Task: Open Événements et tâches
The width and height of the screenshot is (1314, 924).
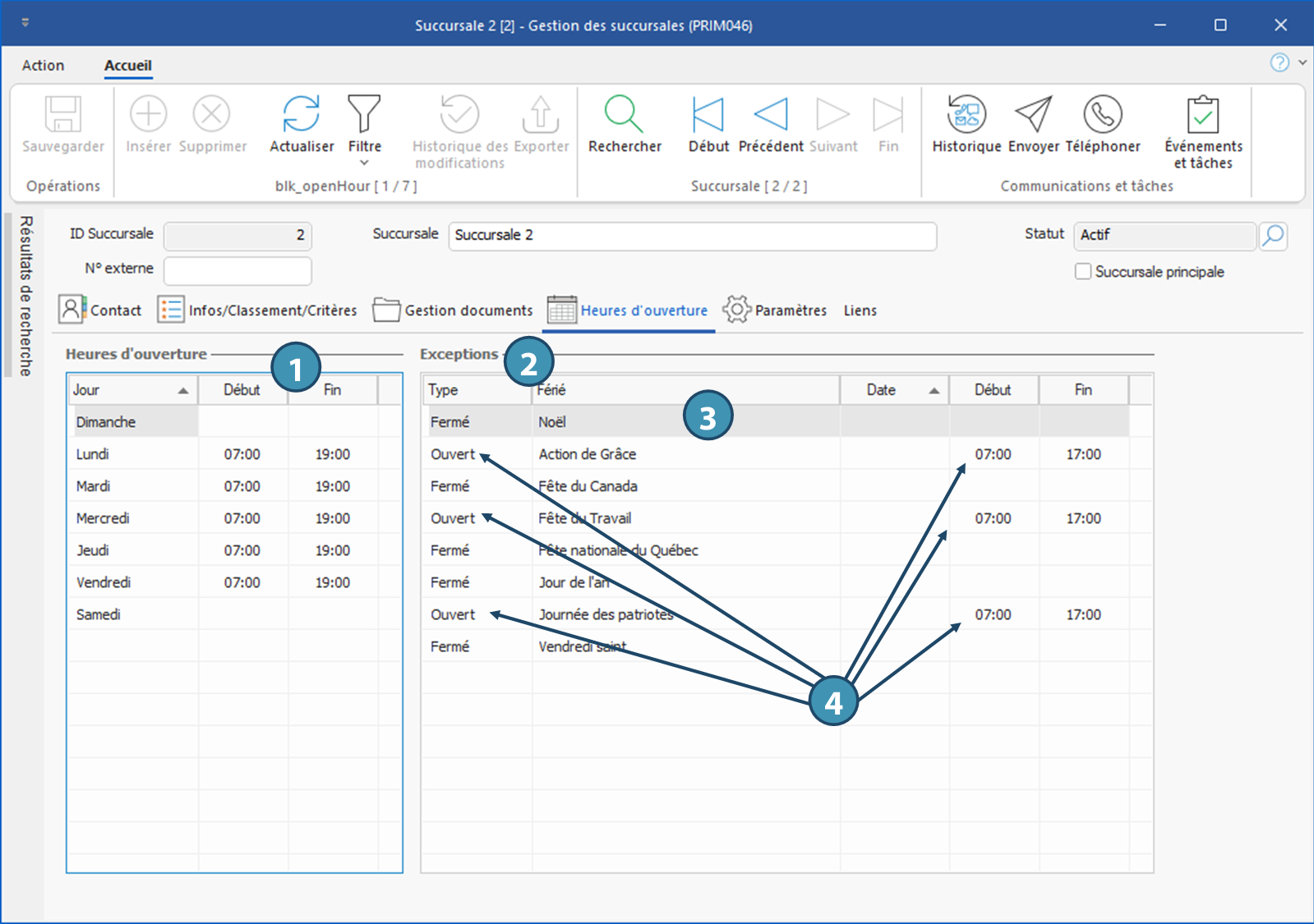Action: (1202, 114)
